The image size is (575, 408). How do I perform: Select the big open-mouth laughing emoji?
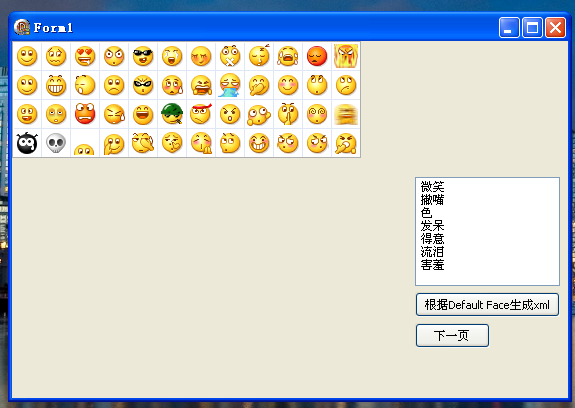(143, 114)
